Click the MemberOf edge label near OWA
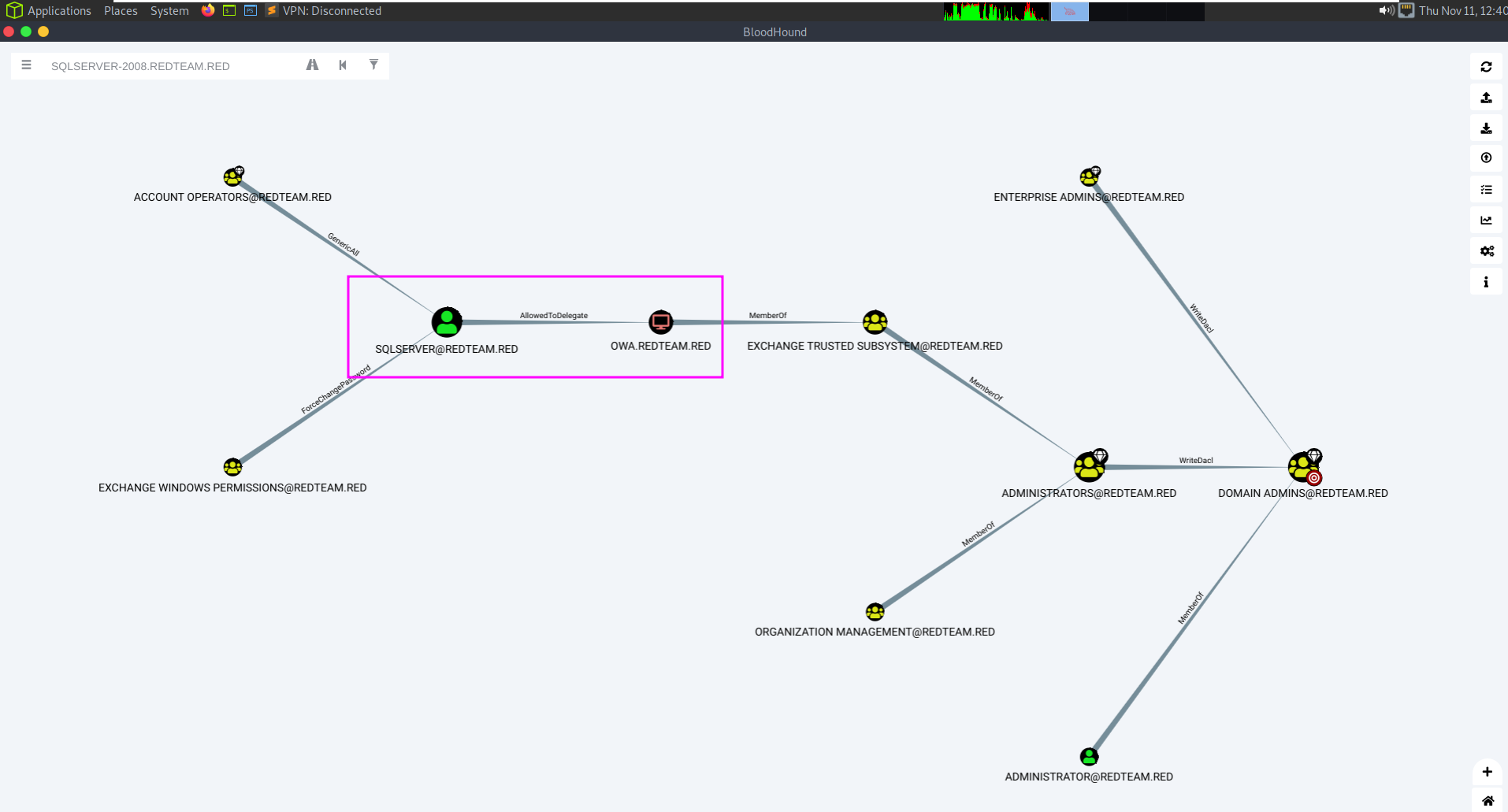Viewport: 1508px width, 812px height. pos(767,315)
